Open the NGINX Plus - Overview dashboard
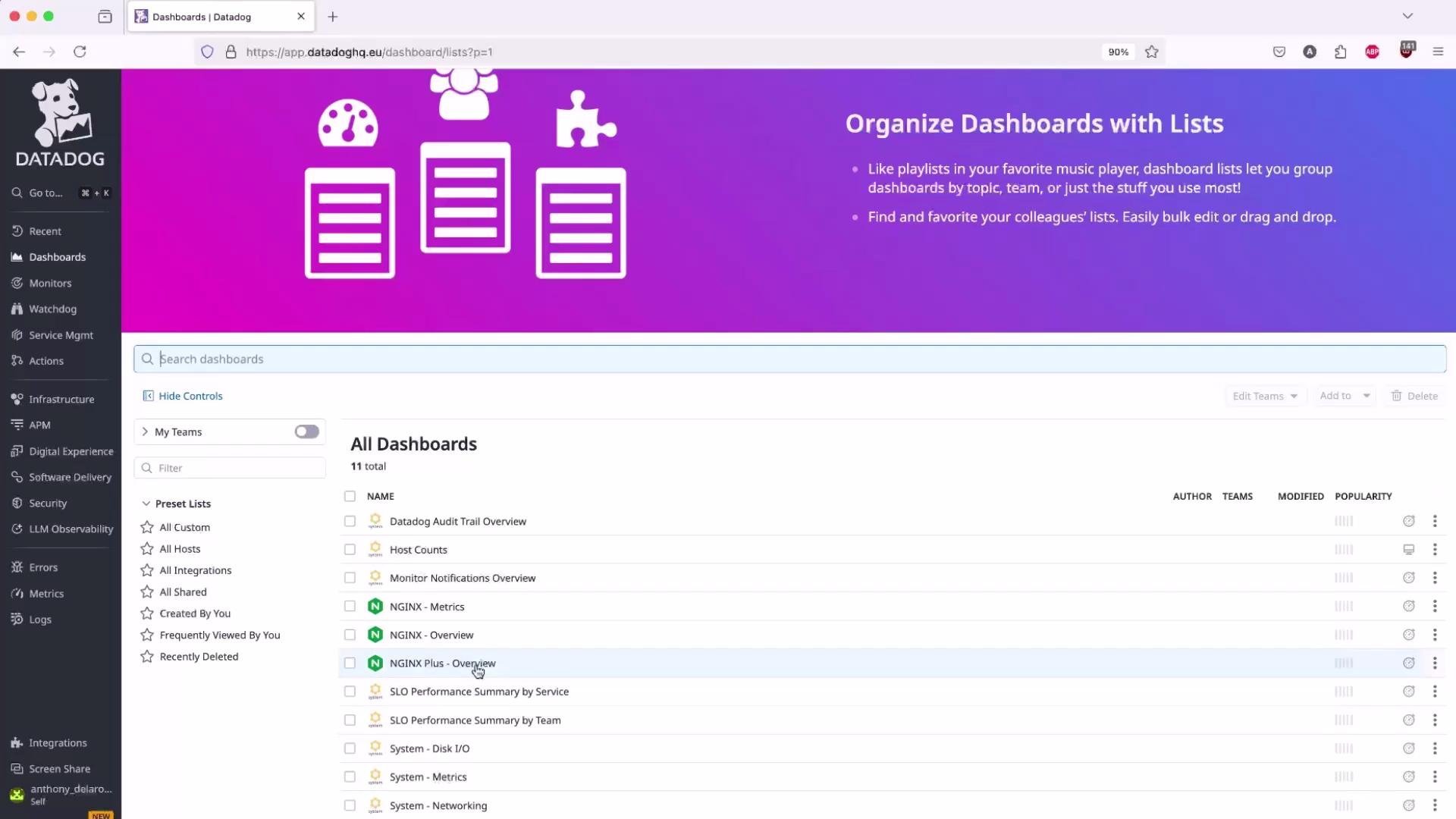Image resolution: width=1456 pixels, height=819 pixels. pyautogui.click(x=442, y=663)
